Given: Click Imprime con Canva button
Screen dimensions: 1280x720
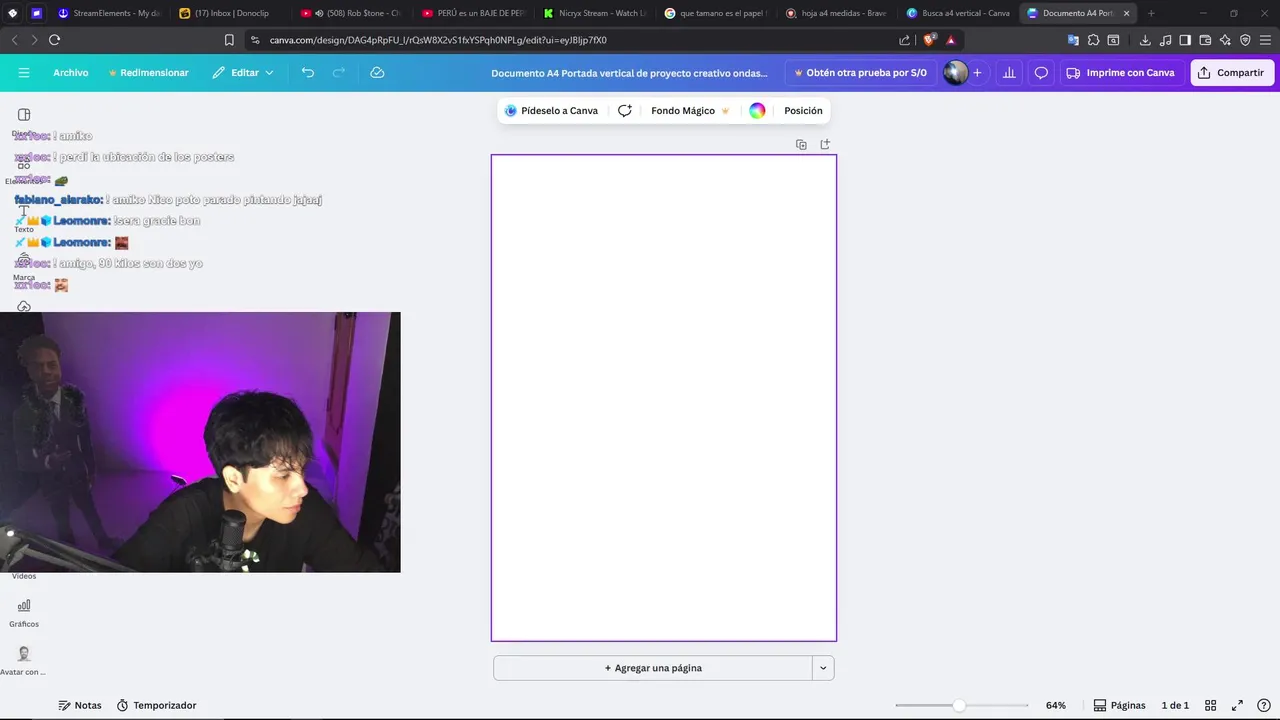Looking at the screenshot, I should [x=1120, y=73].
